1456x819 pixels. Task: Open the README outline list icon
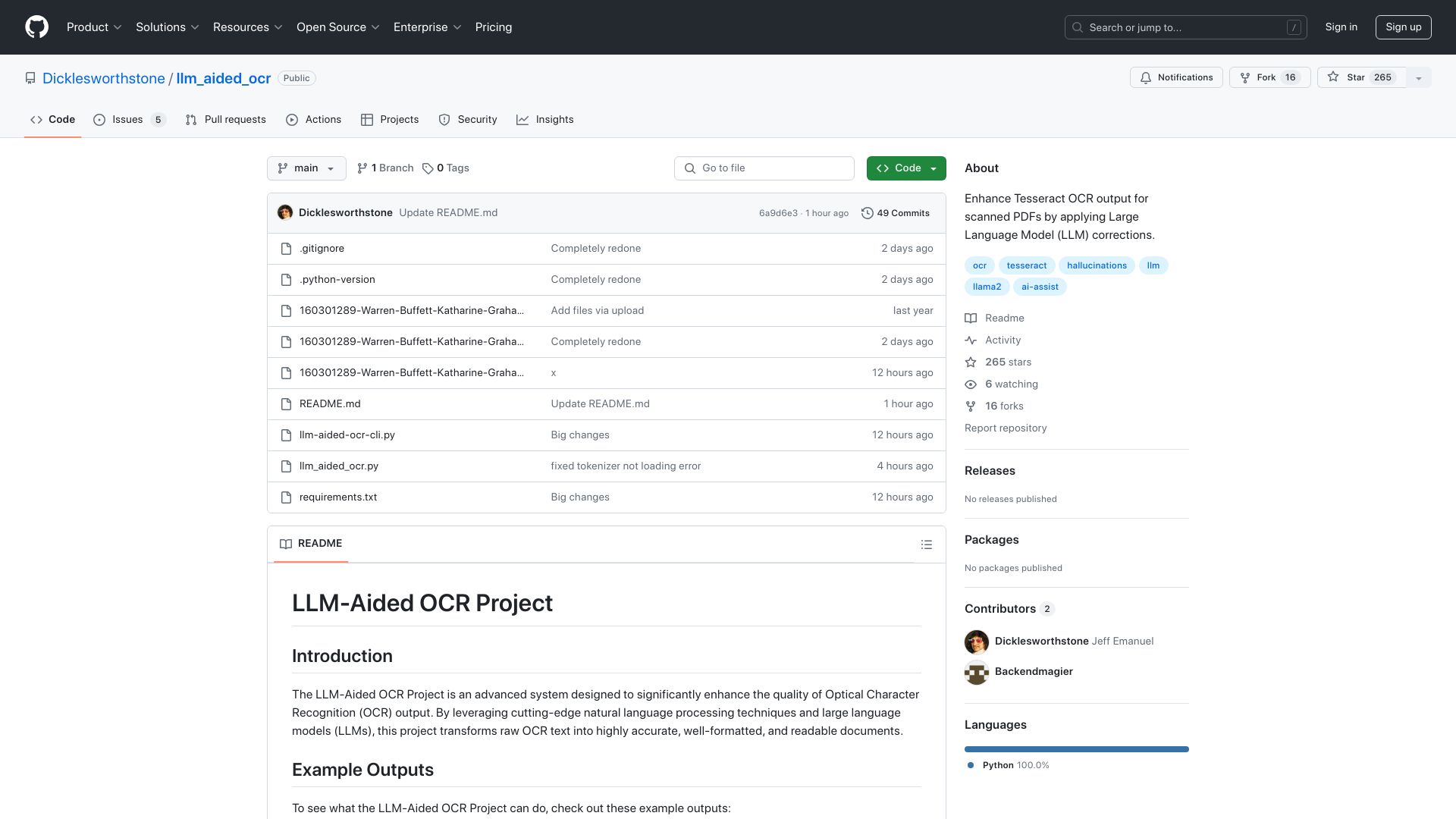926,544
